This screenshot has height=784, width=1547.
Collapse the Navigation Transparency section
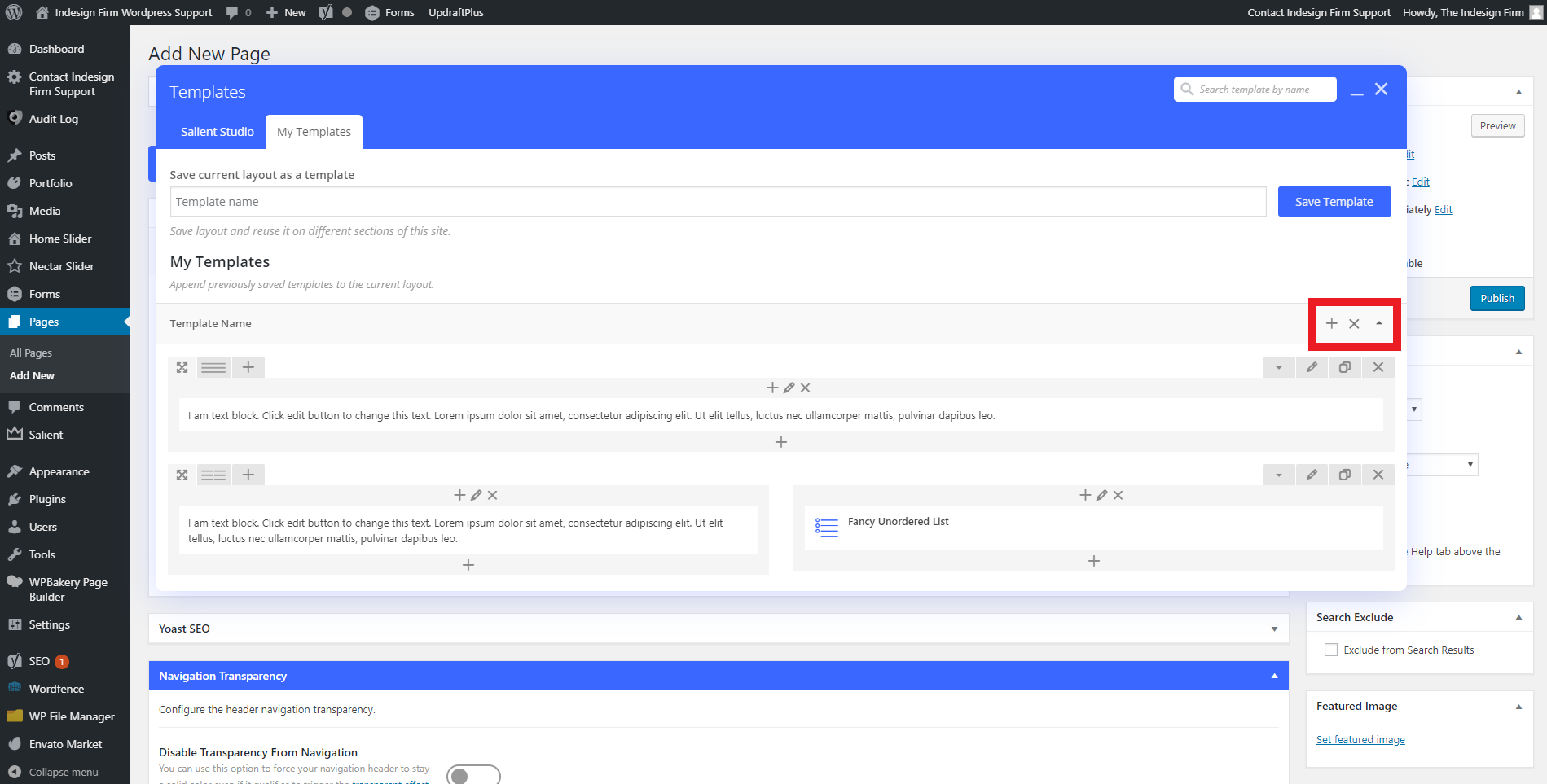[1274, 676]
